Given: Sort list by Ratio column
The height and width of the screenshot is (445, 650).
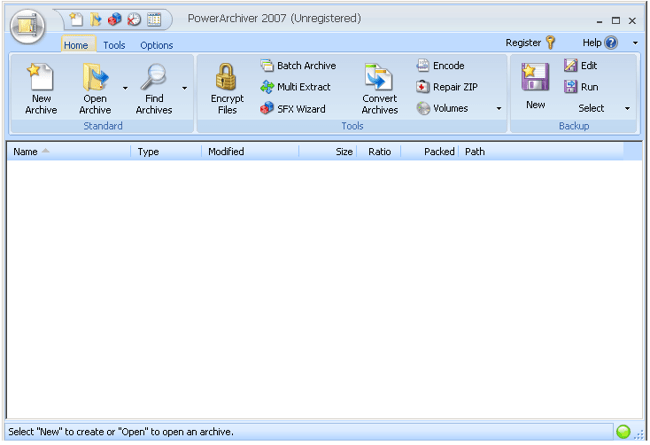Looking at the screenshot, I should 378,151.
